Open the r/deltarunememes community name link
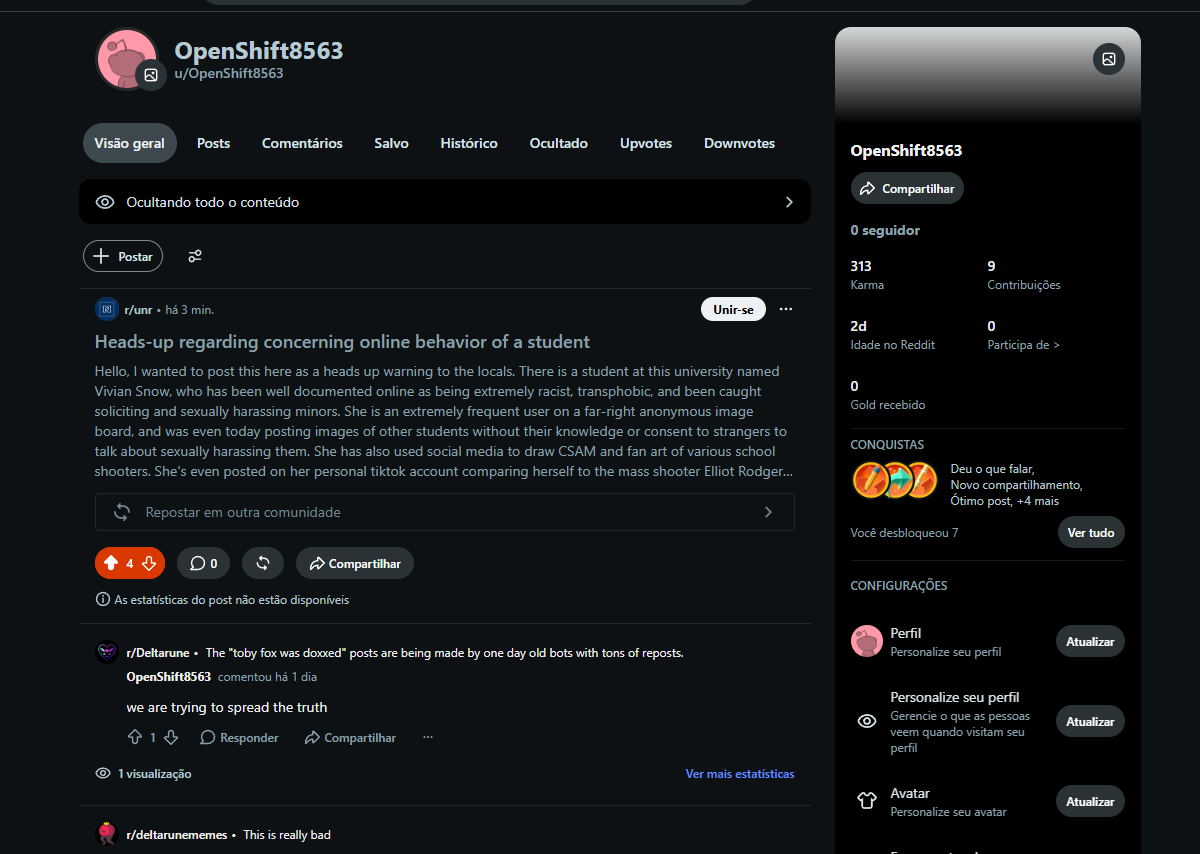1200x854 pixels. [177, 834]
